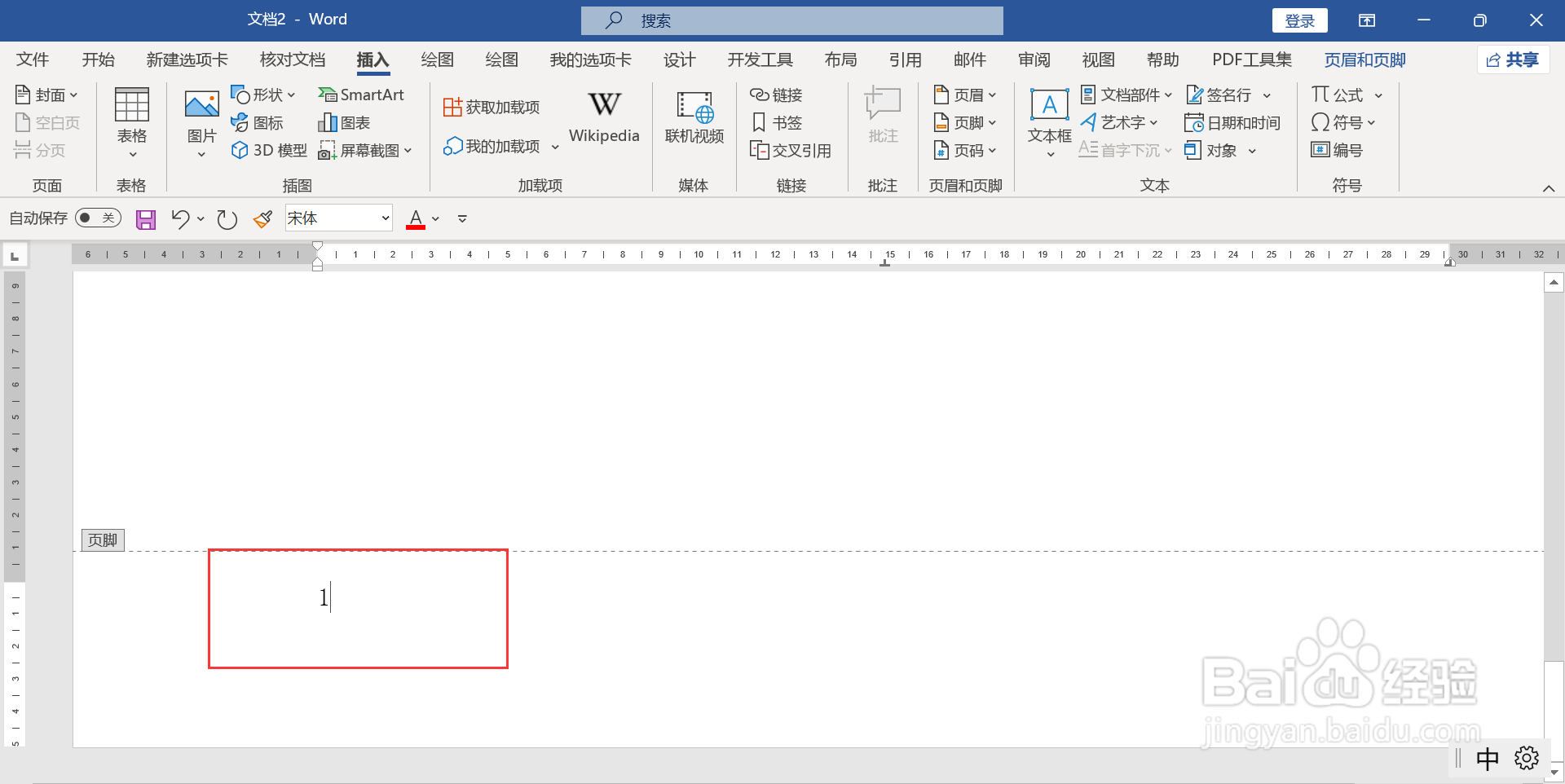Insert a 文本框 text box
This screenshot has width=1565, height=784.
click(x=1050, y=122)
